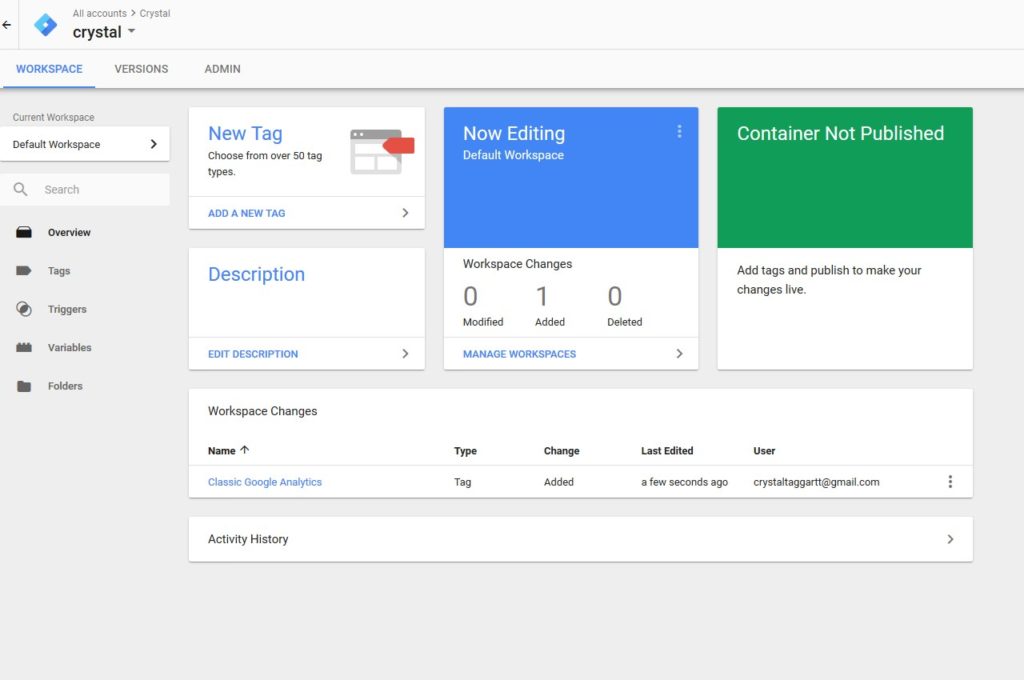This screenshot has height=680, width=1024.
Task: Click the Manage Workspaces chevron
Action: point(679,353)
